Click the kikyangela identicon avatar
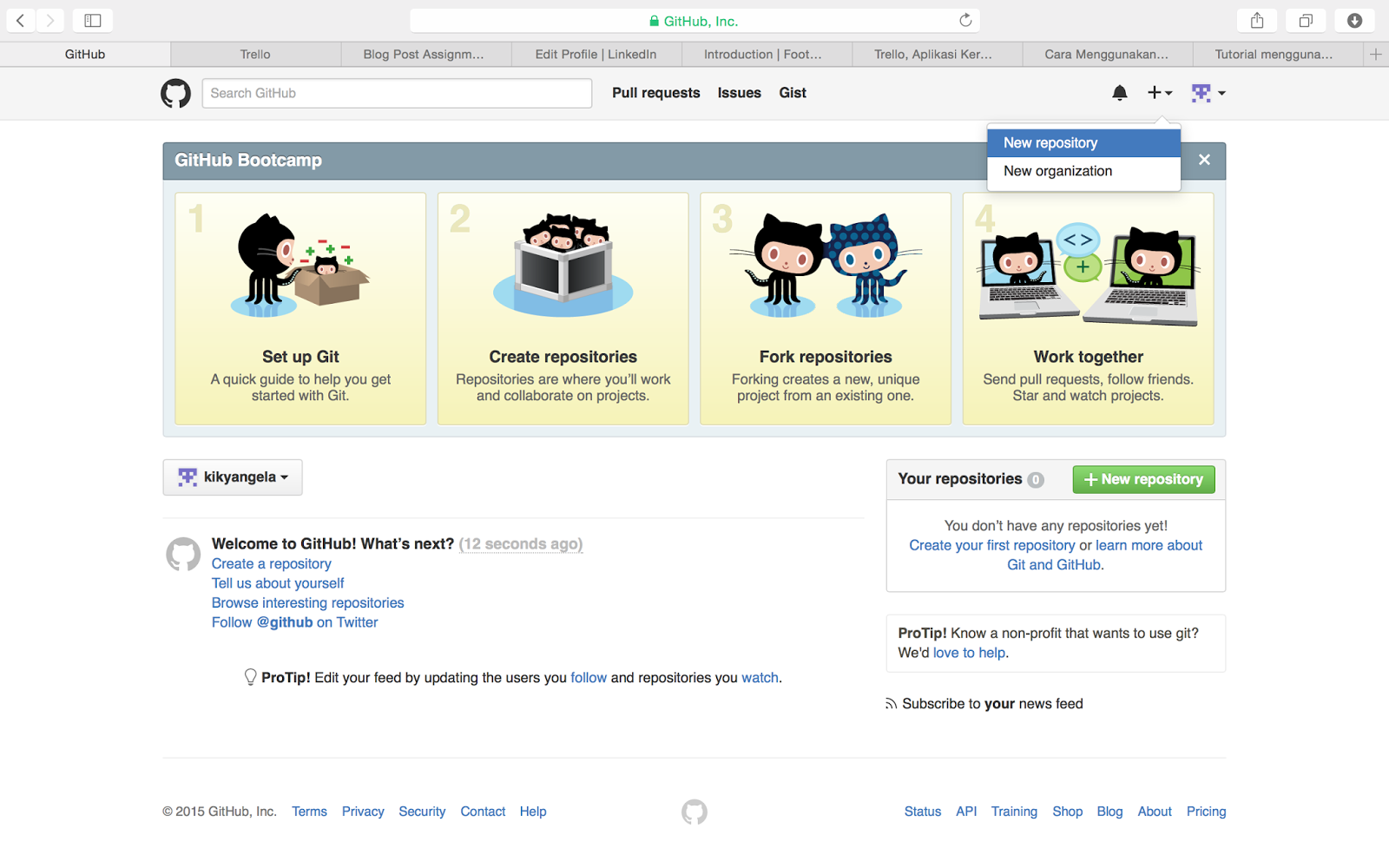1389x868 pixels. pyautogui.click(x=186, y=477)
